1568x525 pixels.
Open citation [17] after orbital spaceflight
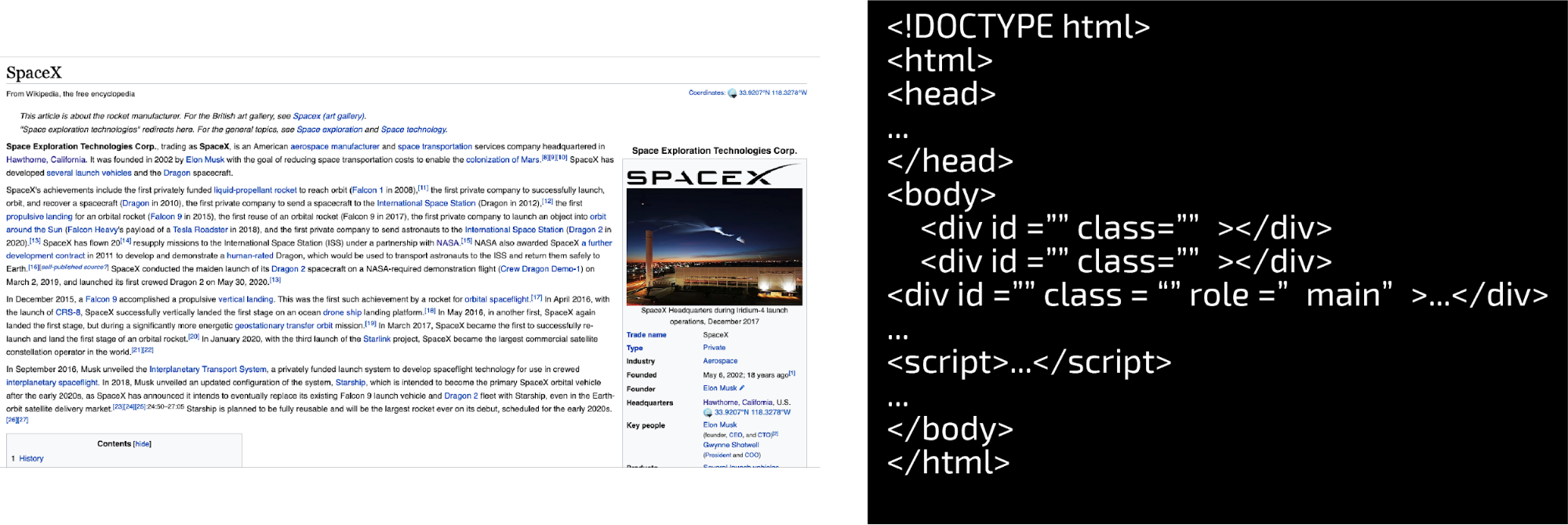[537, 298]
